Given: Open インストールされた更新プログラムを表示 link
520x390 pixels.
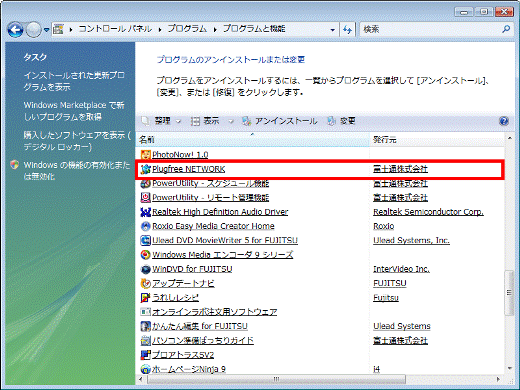Looking at the screenshot, I should [74, 81].
